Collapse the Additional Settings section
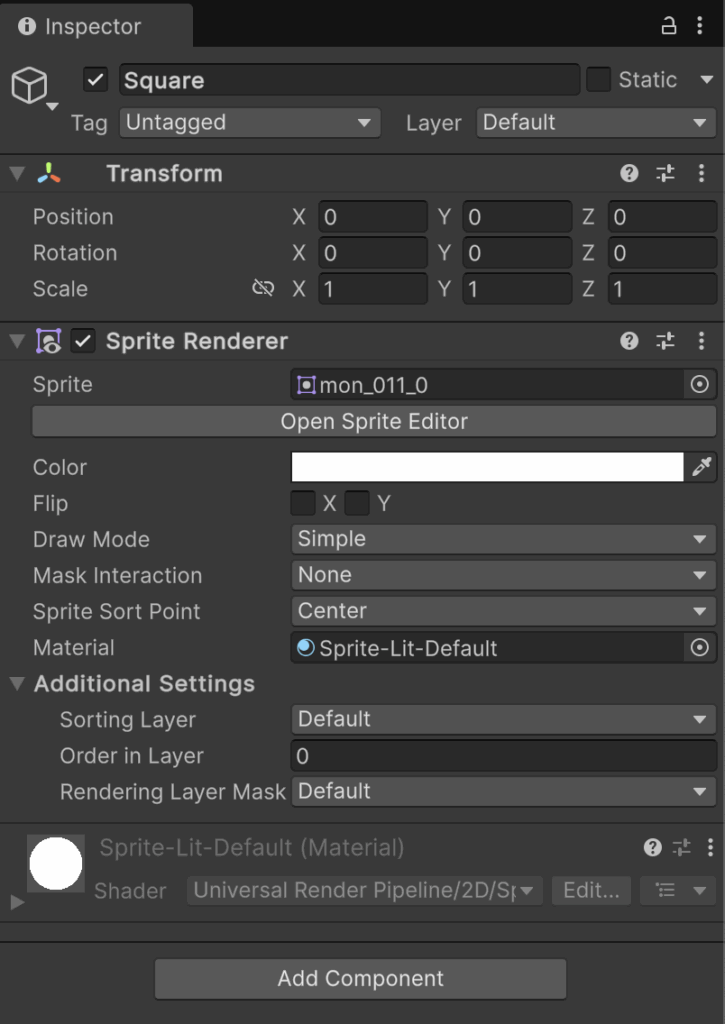Screen dimensions: 725x1024 (x=18, y=684)
